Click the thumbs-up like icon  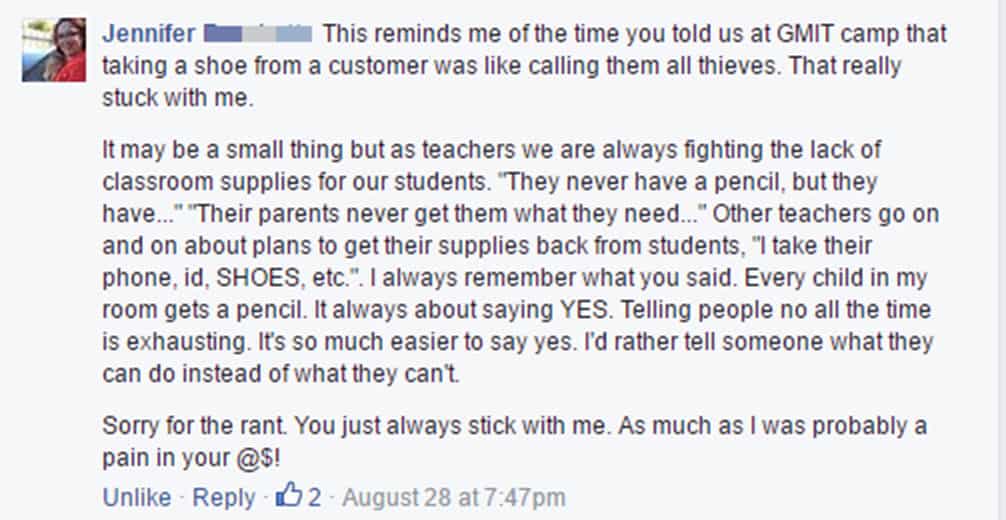[x=289, y=496]
